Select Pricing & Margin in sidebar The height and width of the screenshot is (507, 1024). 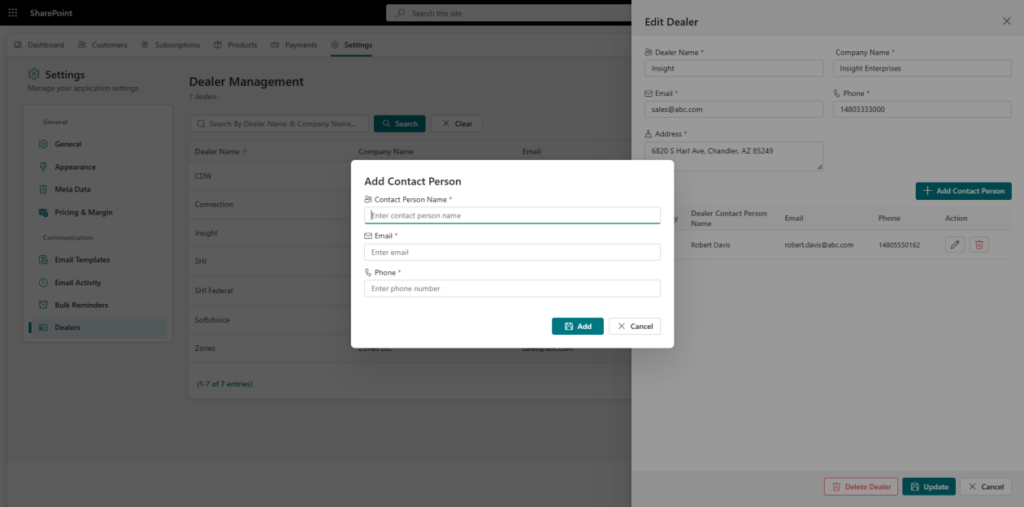[98, 212]
